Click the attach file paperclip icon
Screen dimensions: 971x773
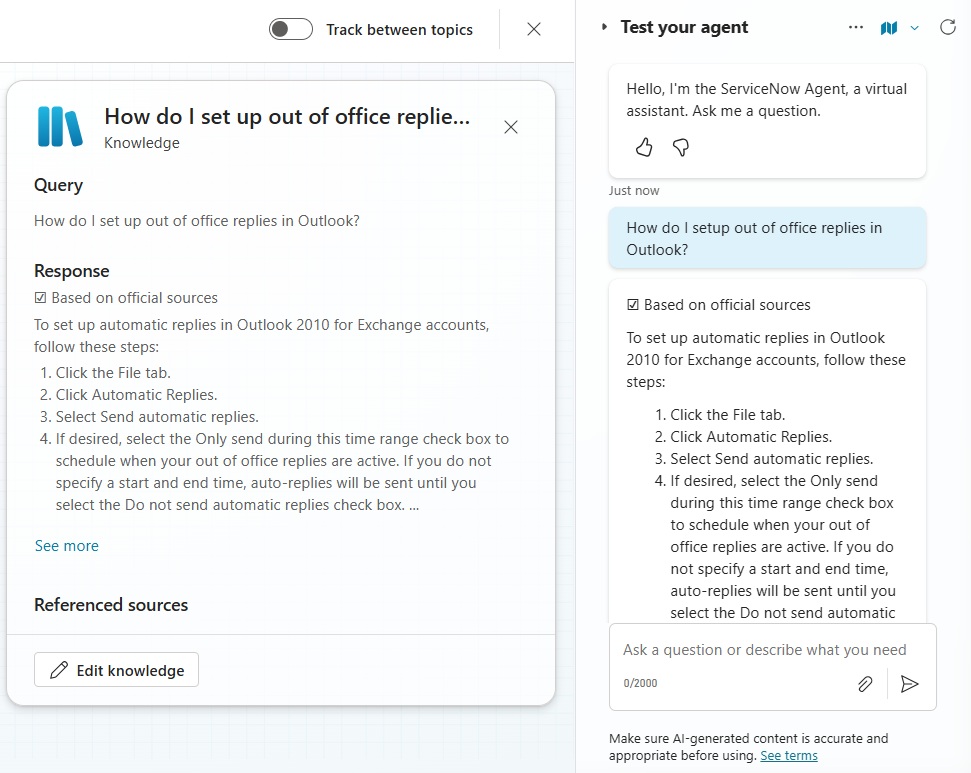865,684
